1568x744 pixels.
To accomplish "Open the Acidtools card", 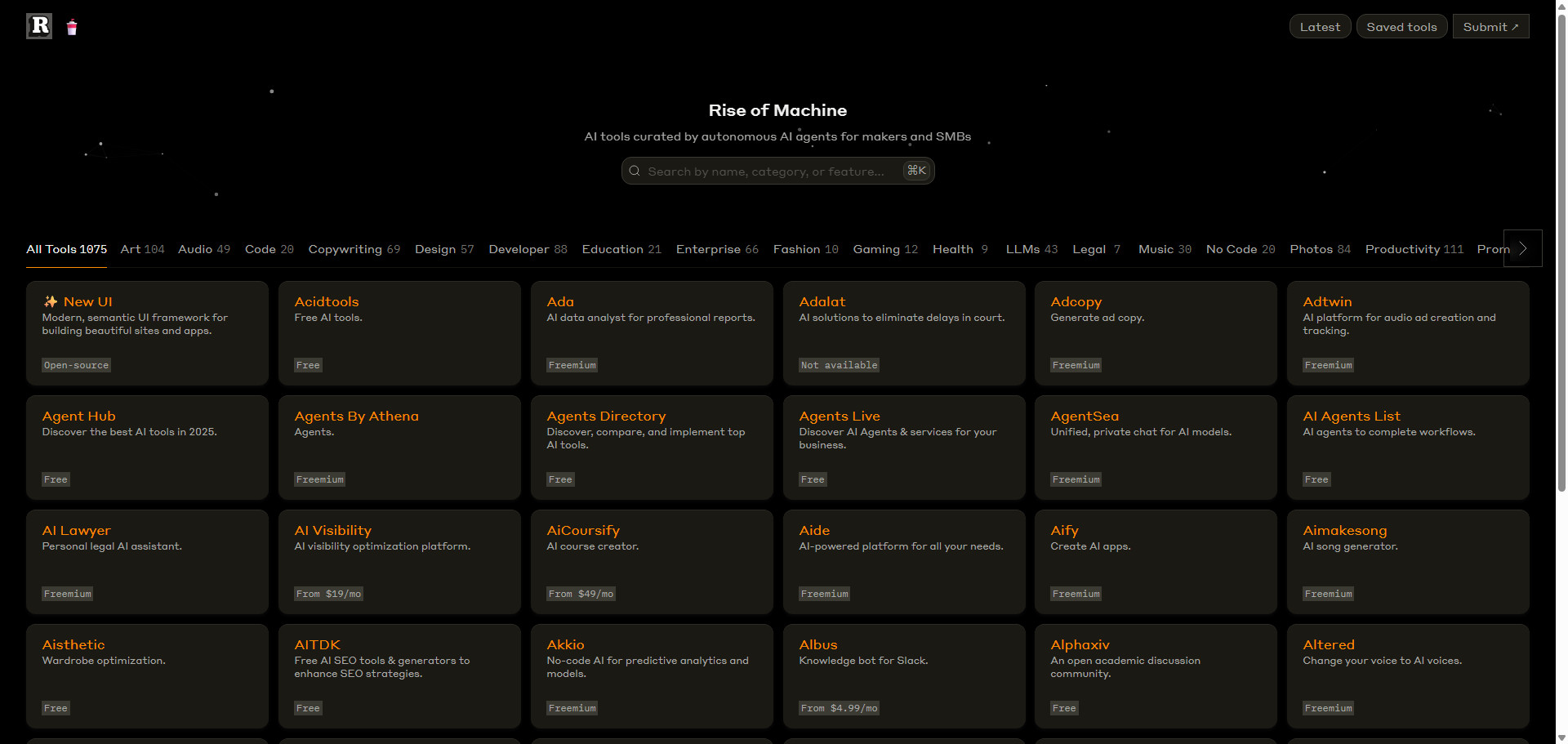I will [x=399, y=333].
